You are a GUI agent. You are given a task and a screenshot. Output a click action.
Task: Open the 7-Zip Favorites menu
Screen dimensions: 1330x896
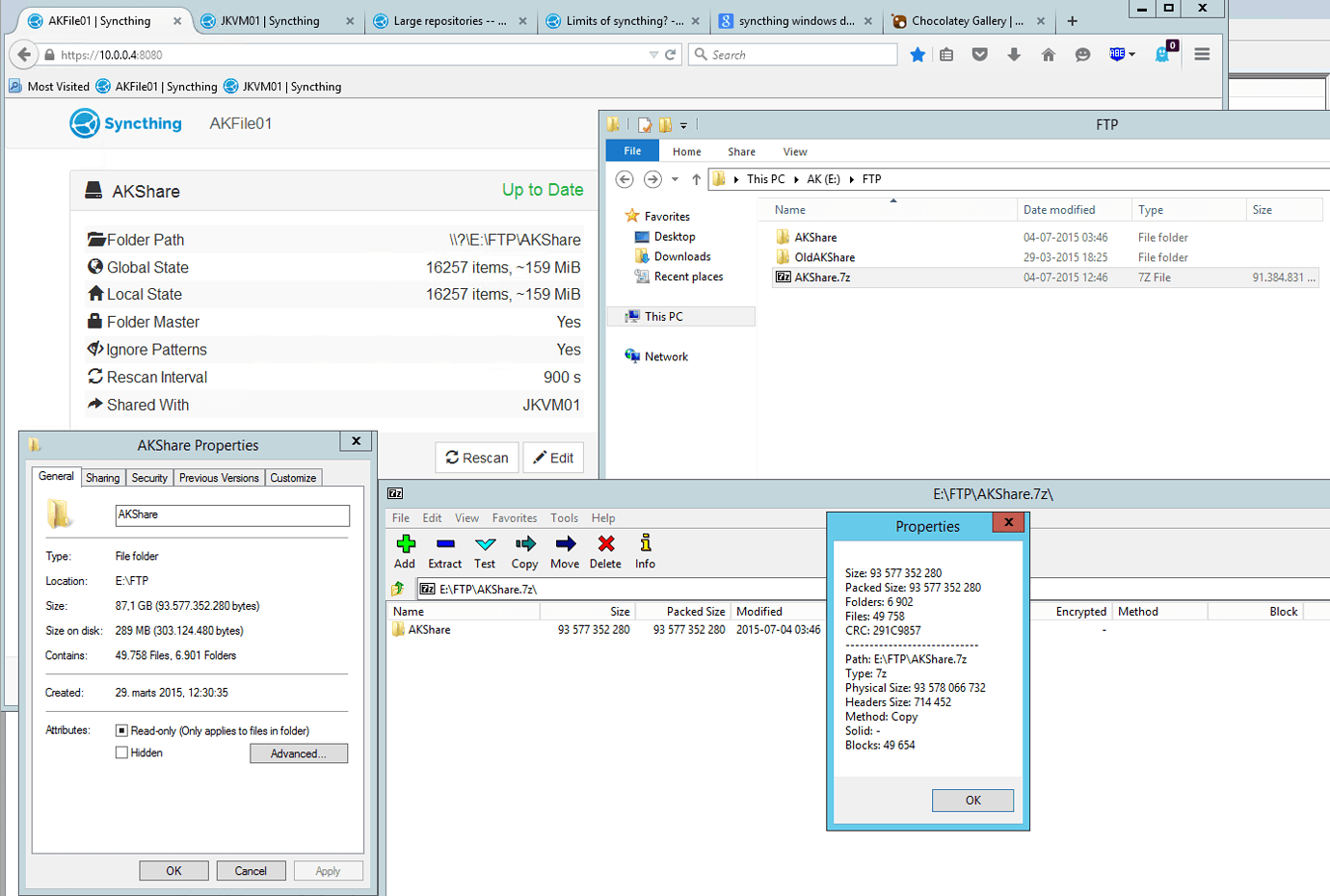click(x=515, y=518)
